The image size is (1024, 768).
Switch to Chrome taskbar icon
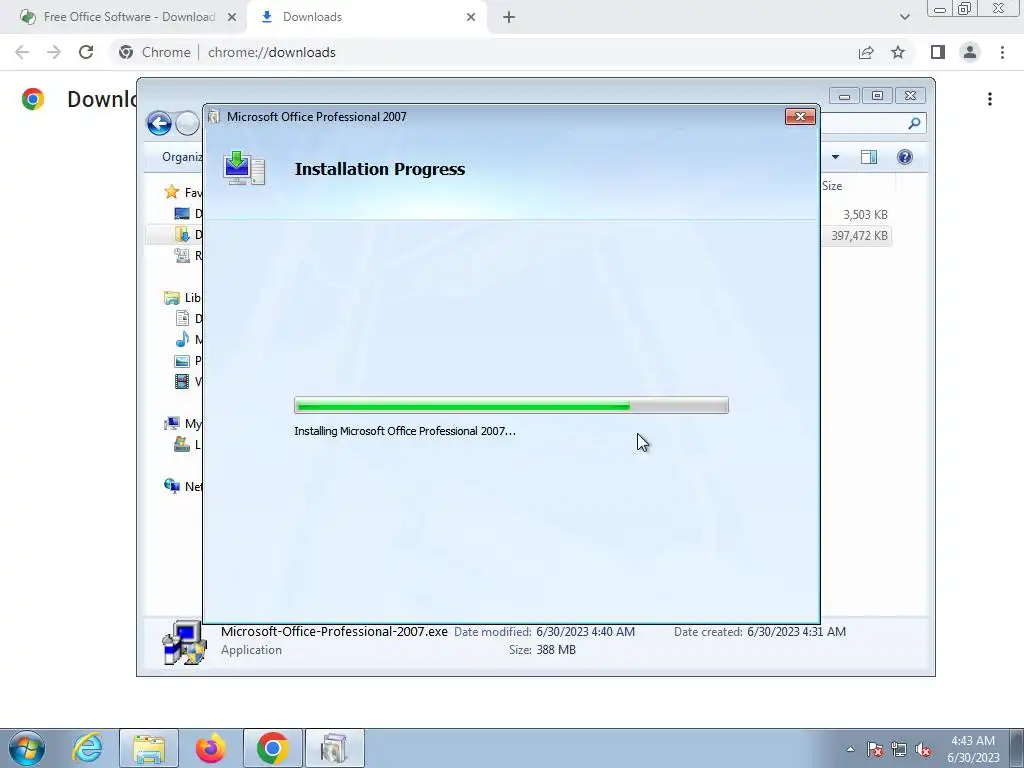(x=272, y=748)
